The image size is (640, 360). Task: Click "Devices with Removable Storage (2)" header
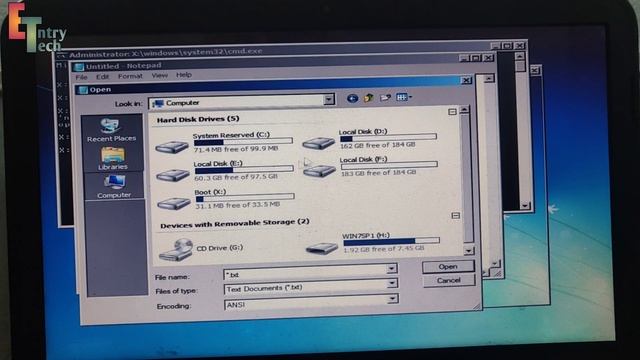click(x=235, y=224)
